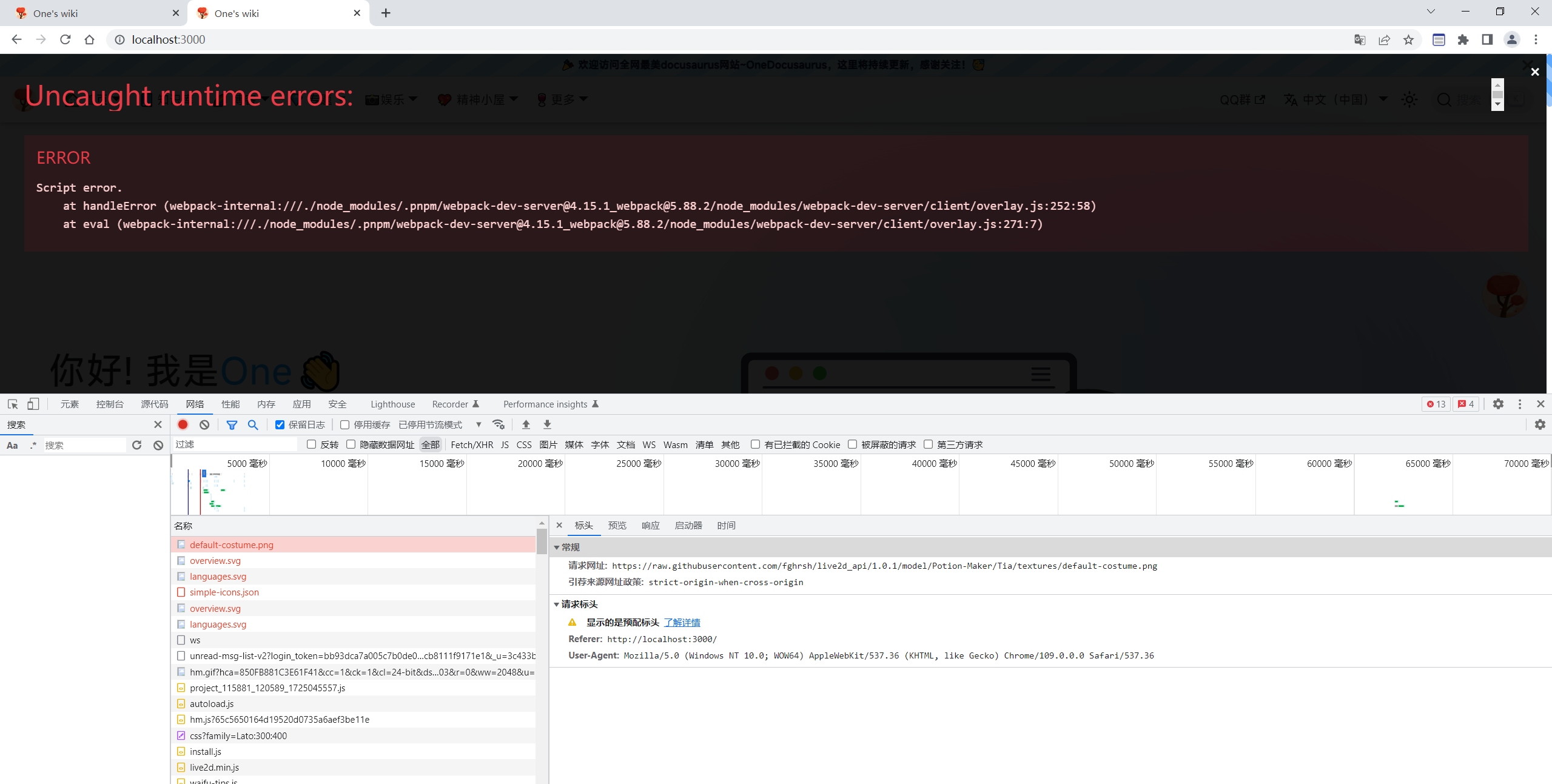Select the simple-icons.json request
Image resolution: width=1552 pixels, height=784 pixels.
tap(354, 592)
